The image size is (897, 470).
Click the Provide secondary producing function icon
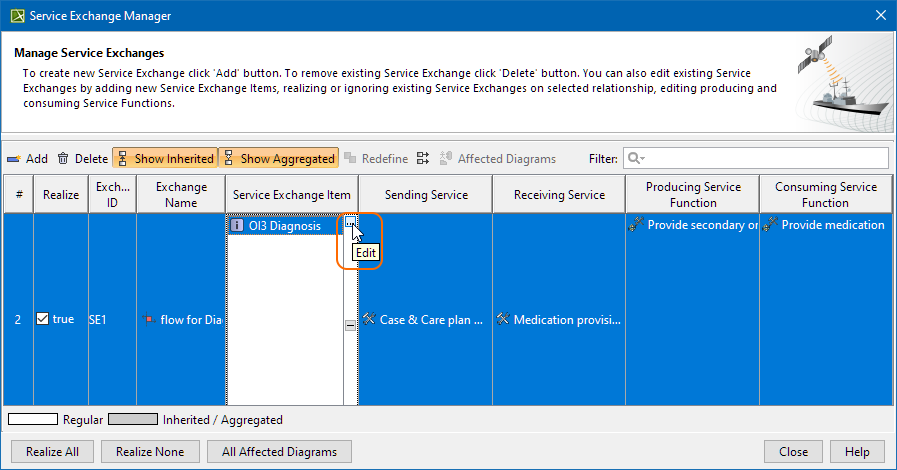click(x=635, y=226)
